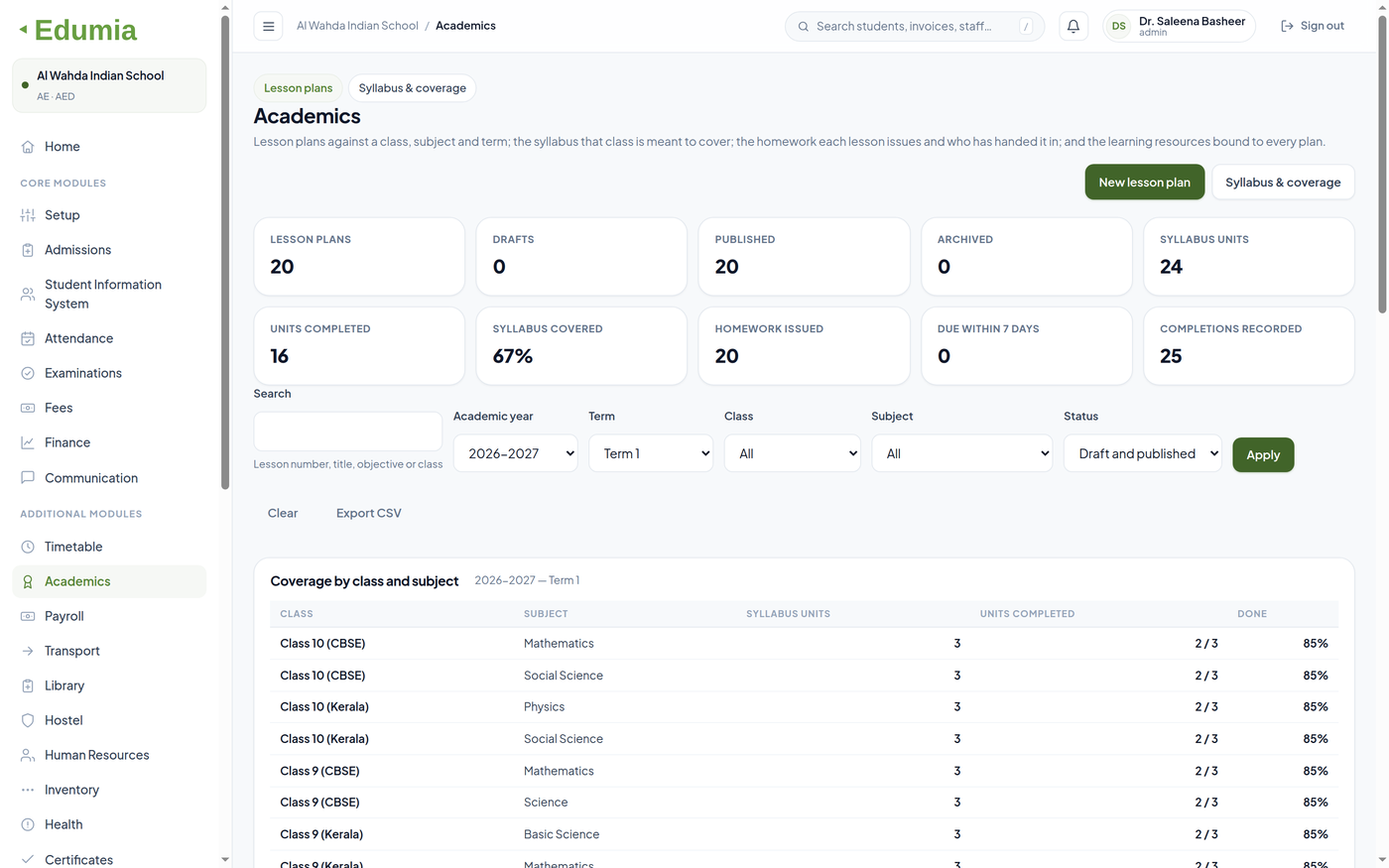Image resolution: width=1389 pixels, height=868 pixels.
Task: Click the Clear filters link
Action: (283, 513)
